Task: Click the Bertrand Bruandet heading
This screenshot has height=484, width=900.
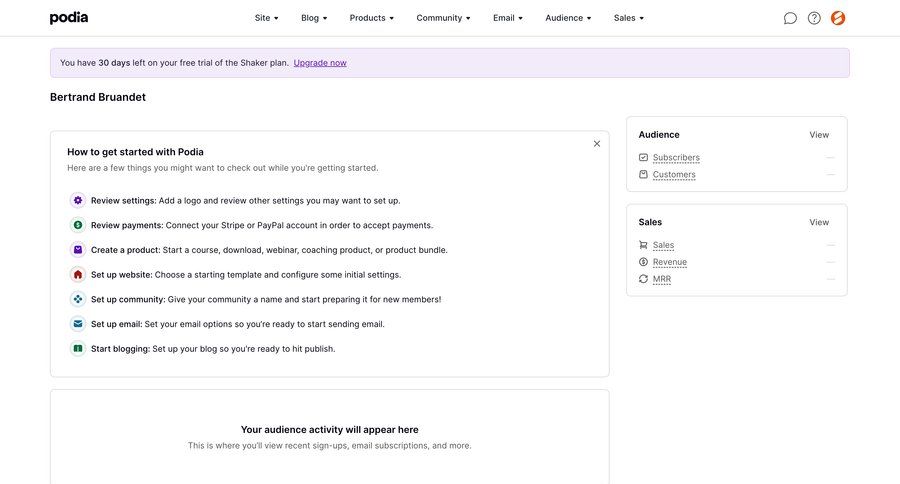Action: click(x=98, y=97)
